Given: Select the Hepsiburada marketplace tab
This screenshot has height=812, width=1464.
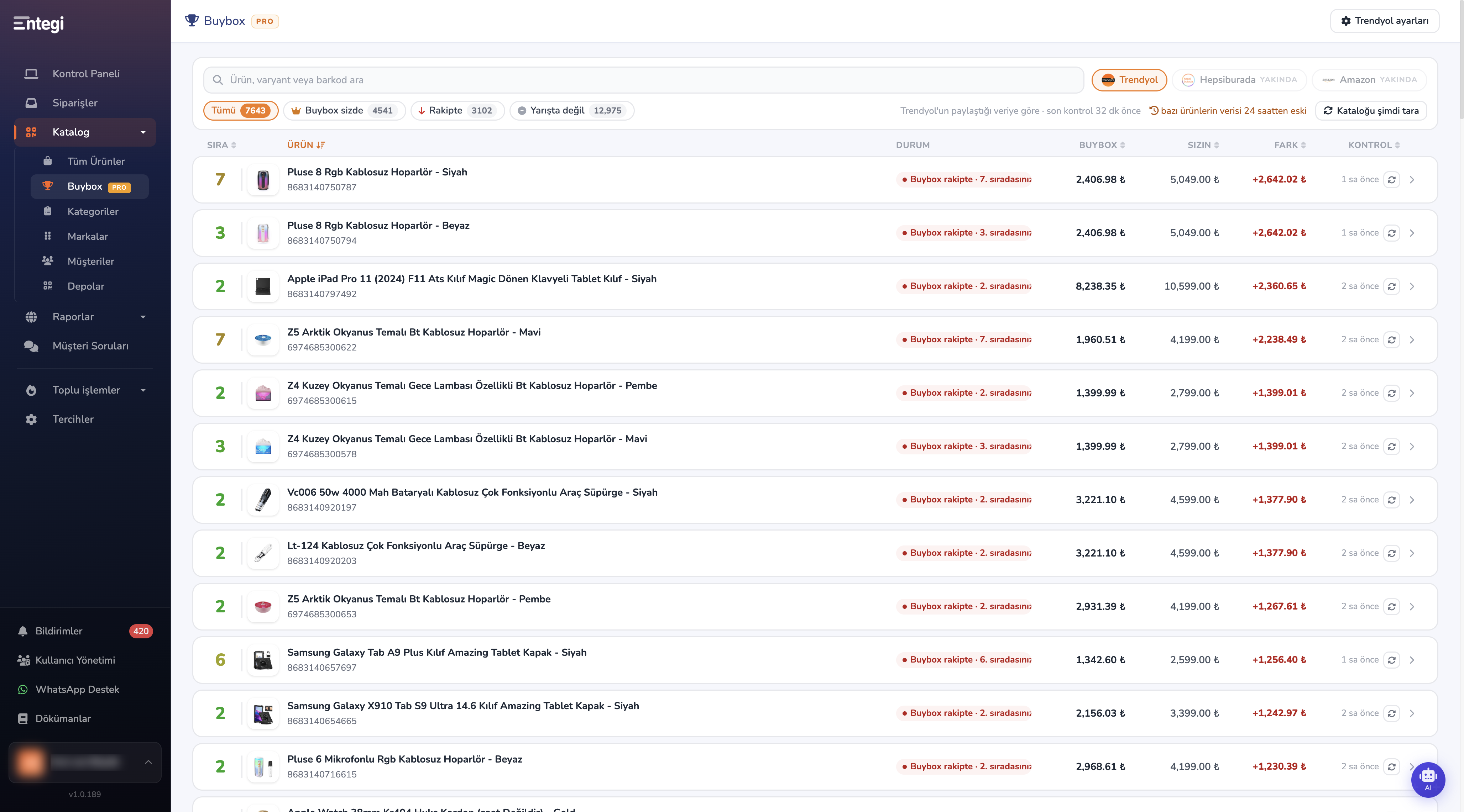Looking at the screenshot, I should click(x=1239, y=80).
